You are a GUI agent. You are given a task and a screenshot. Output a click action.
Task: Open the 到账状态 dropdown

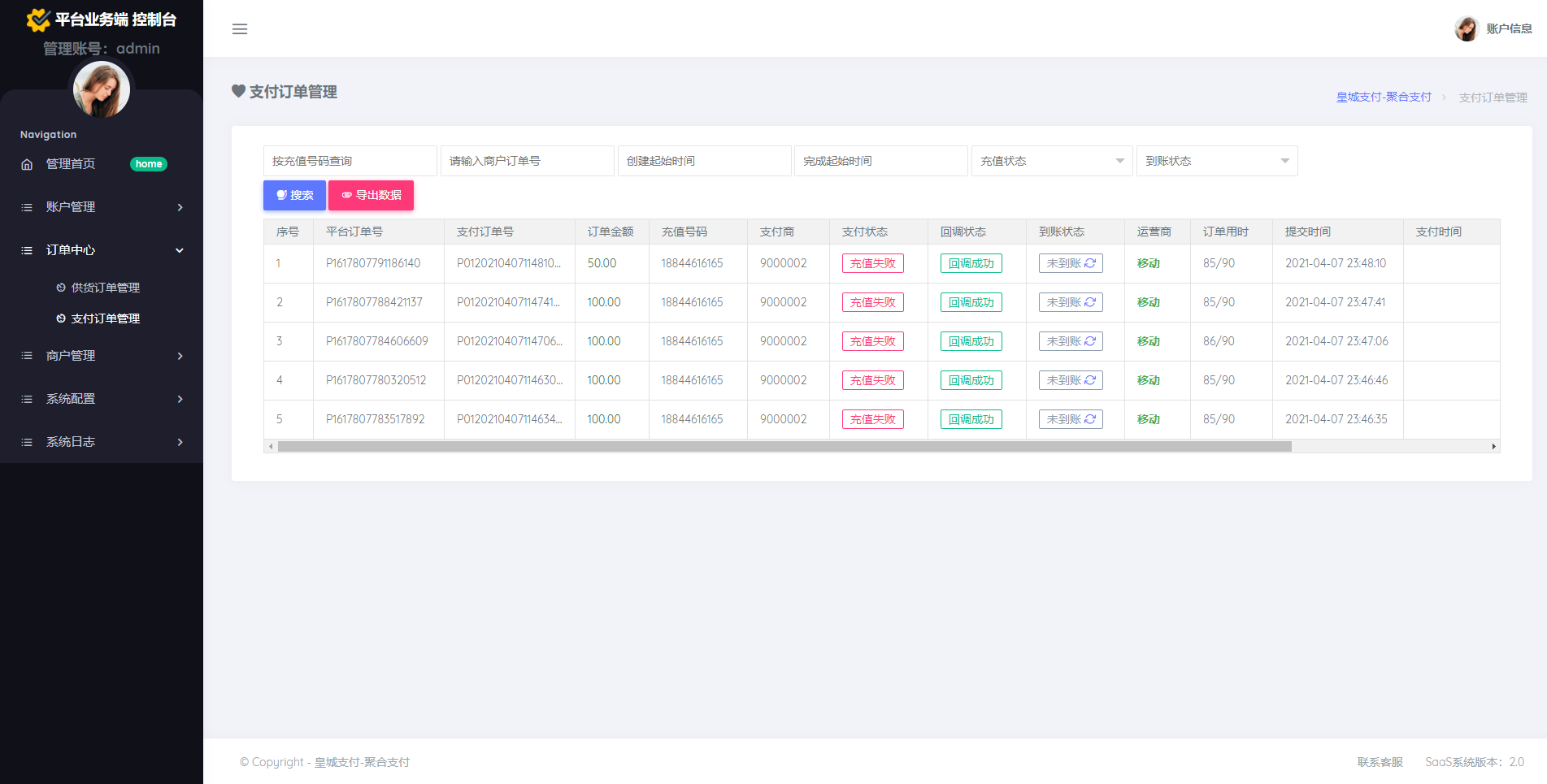(1216, 161)
